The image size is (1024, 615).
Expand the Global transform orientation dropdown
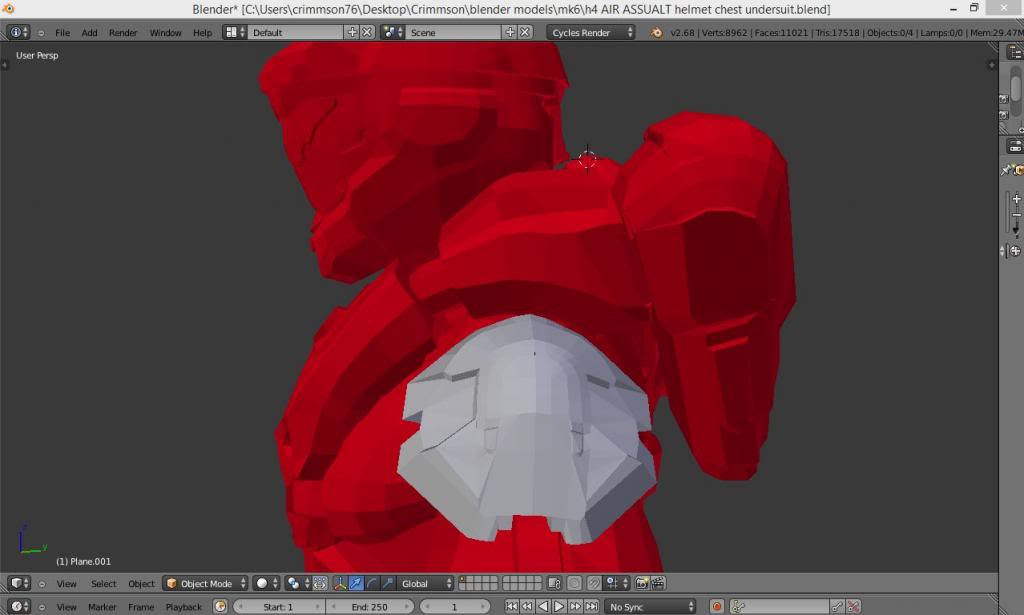(427, 583)
